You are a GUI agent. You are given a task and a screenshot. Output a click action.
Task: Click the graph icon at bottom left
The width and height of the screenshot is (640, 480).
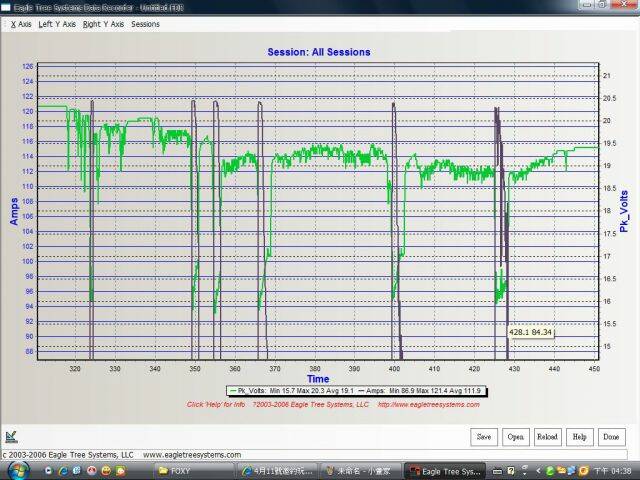[11, 436]
